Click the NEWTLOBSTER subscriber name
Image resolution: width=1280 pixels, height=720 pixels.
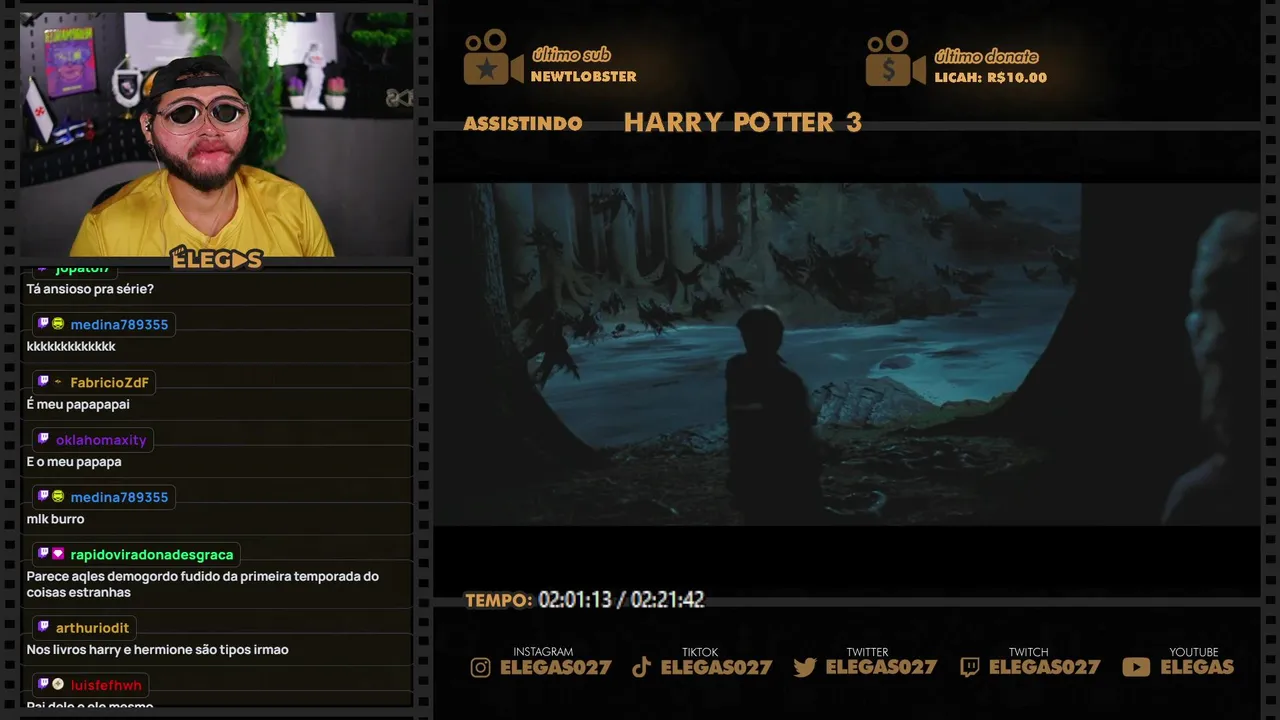tap(583, 77)
